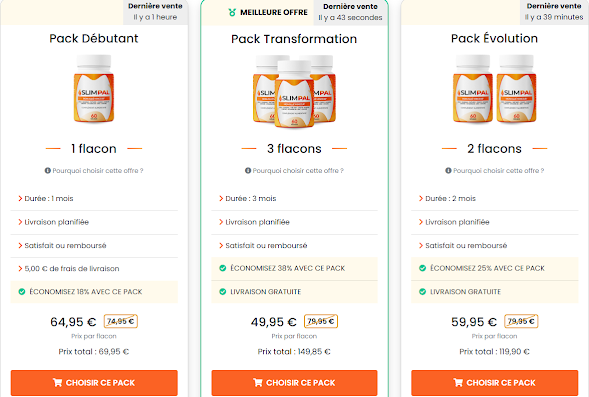Click the cart icon in Pack Transformation button
The width and height of the screenshot is (589, 397).
pyautogui.click(x=258, y=383)
